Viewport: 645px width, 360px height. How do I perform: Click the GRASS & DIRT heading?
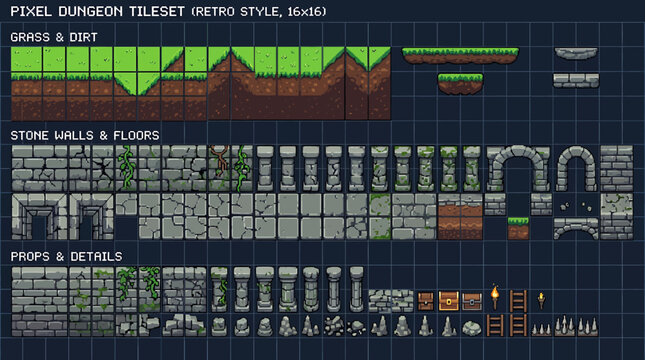(54, 37)
